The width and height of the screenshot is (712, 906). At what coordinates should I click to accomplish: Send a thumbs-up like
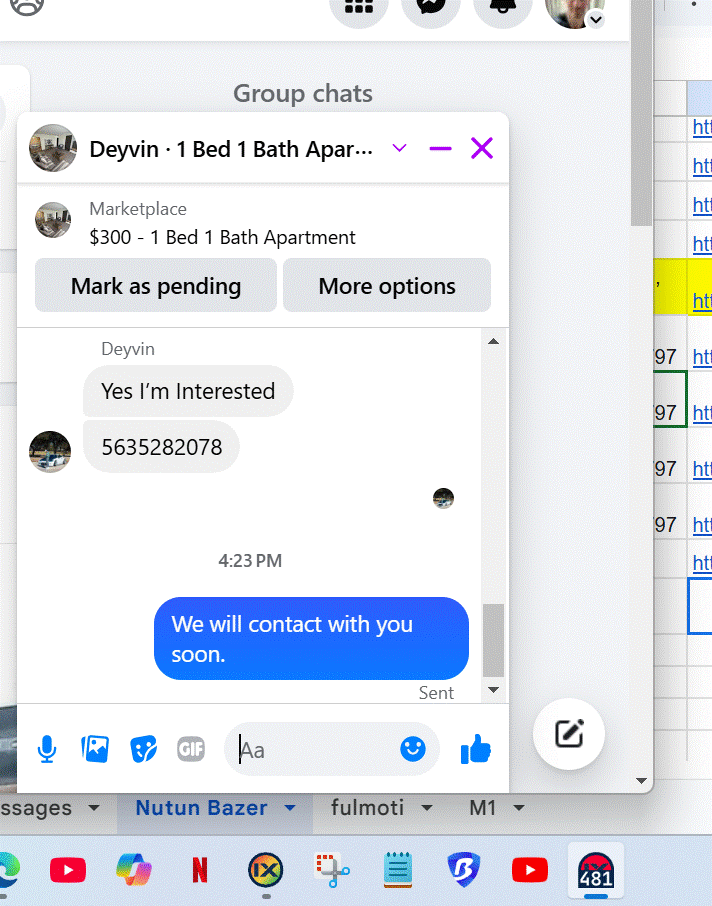(x=476, y=749)
